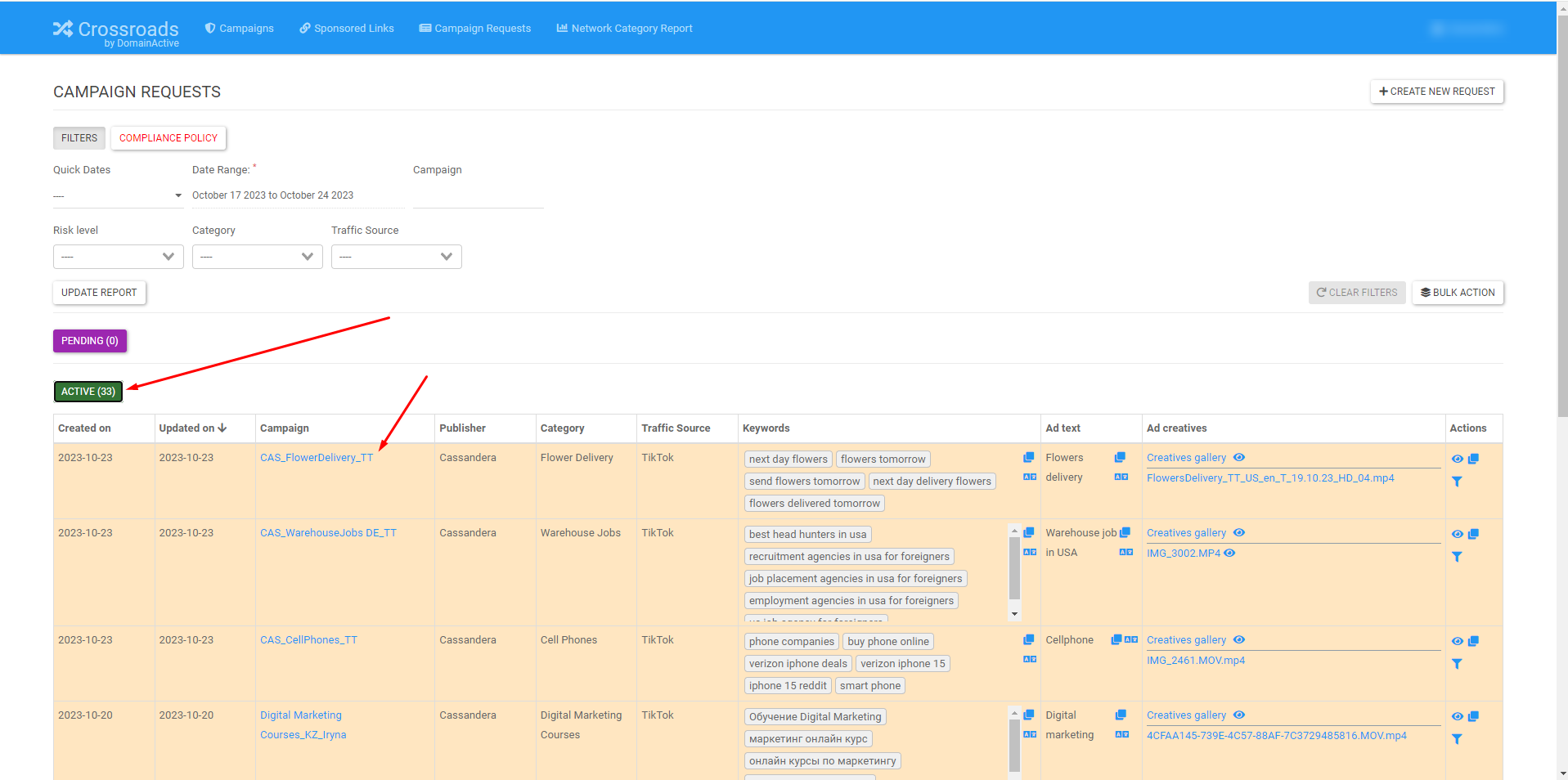This screenshot has width=1568, height=780.
Task: Switch to the FILTERS tab
Action: point(79,138)
